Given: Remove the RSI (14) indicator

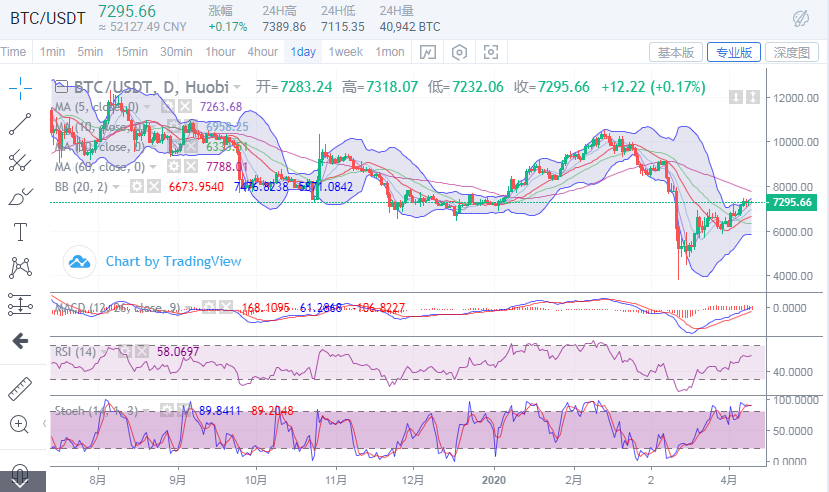Looking at the screenshot, I should 141,351.
